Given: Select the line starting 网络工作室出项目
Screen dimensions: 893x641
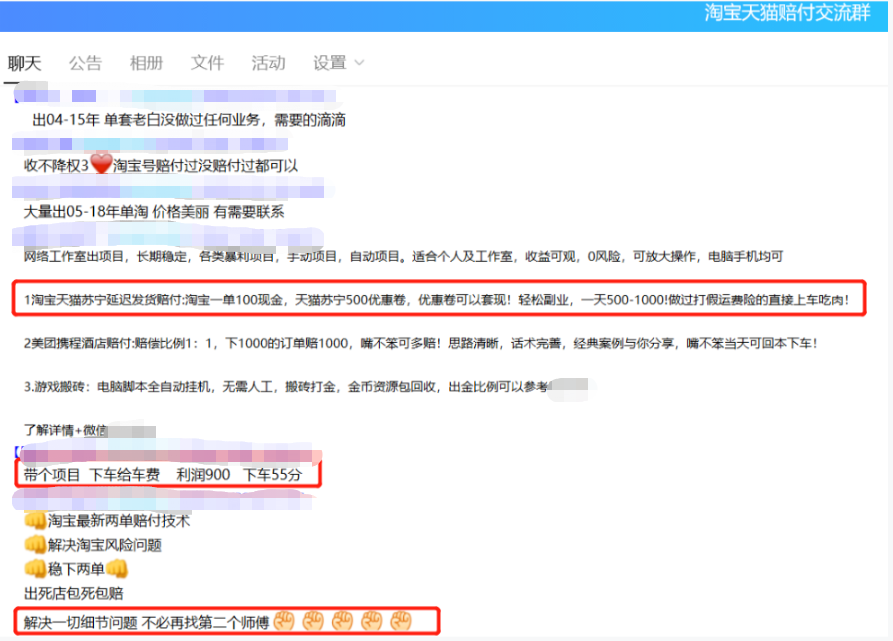Looking at the screenshot, I should [403, 257].
